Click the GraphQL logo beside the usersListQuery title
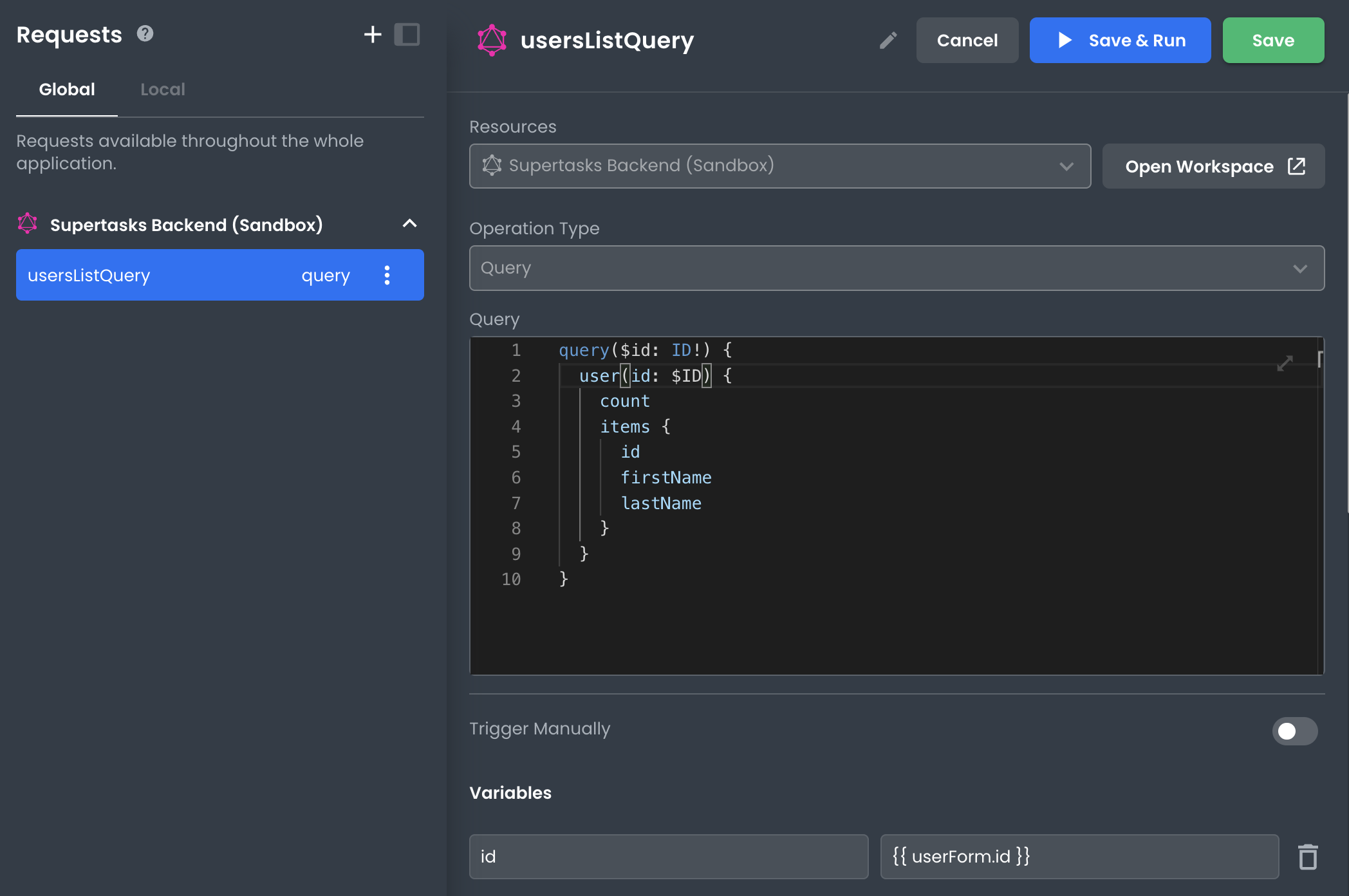Viewport: 1349px width, 896px height. tap(492, 40)
